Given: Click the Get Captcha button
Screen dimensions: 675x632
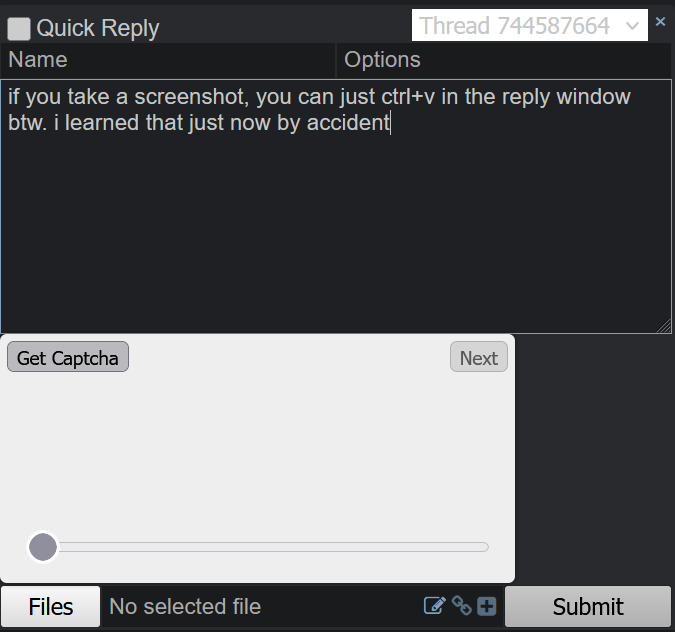Looking at the screenshot, I should (x=68, y=357).
